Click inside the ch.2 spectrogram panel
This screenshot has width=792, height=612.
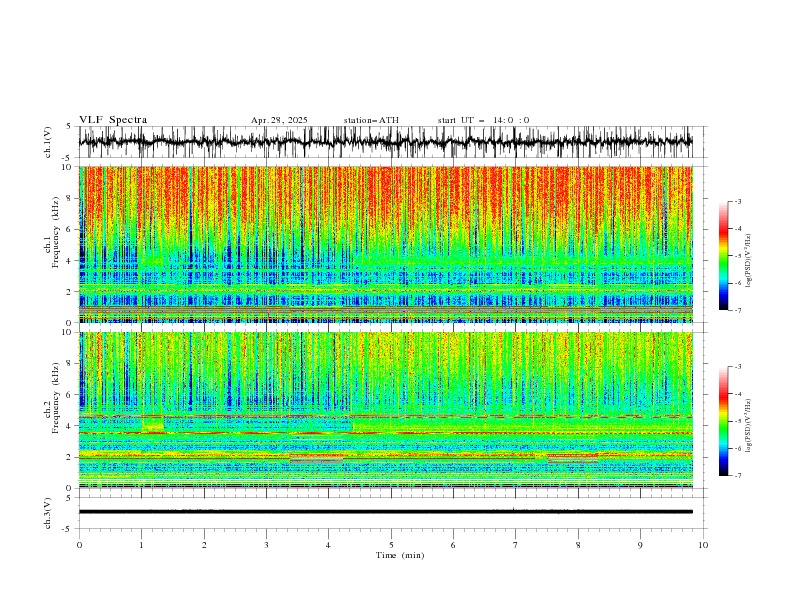pyautogui.click(x=386, y=410)
